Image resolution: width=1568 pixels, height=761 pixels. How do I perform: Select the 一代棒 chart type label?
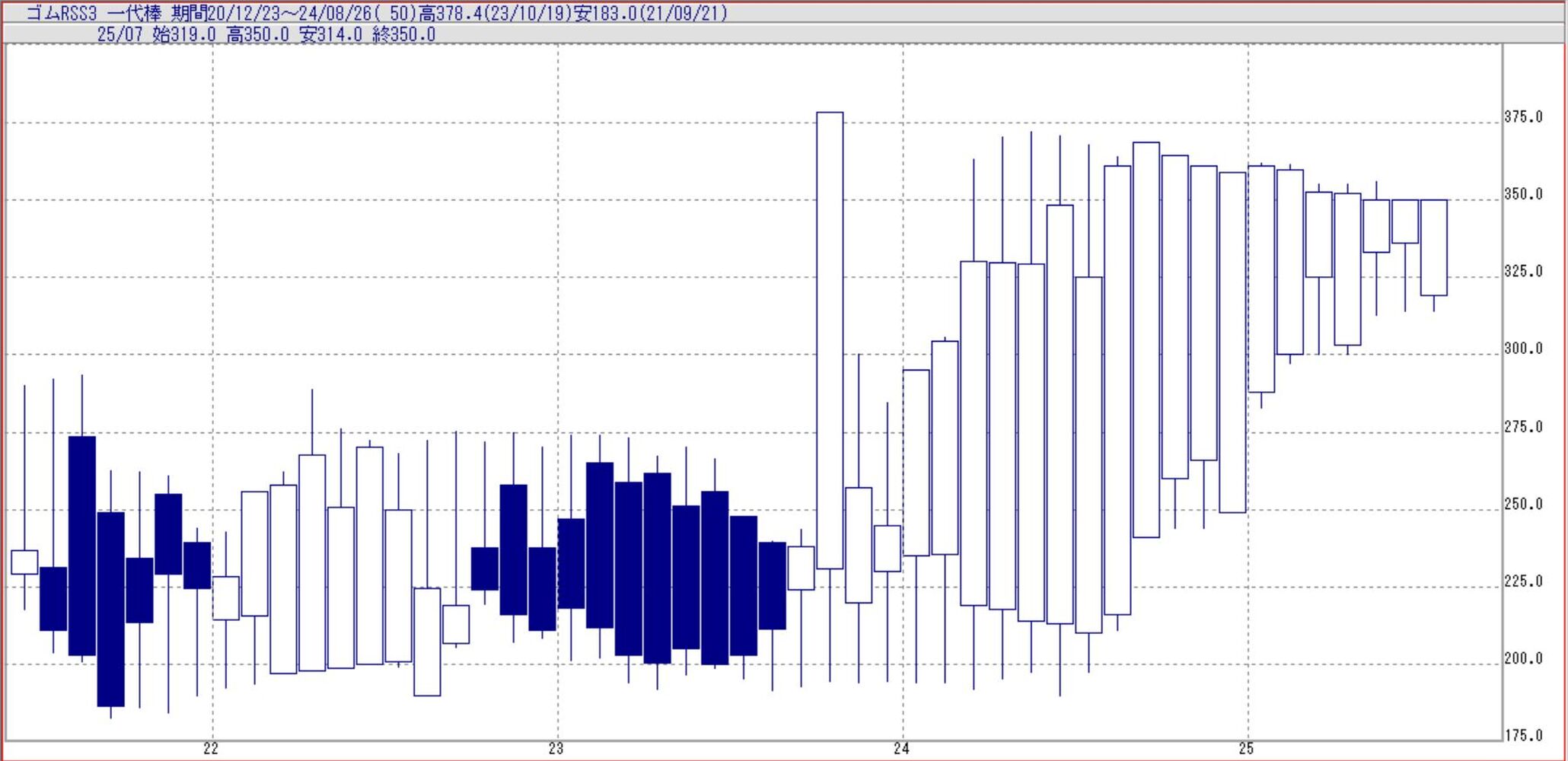133,13
